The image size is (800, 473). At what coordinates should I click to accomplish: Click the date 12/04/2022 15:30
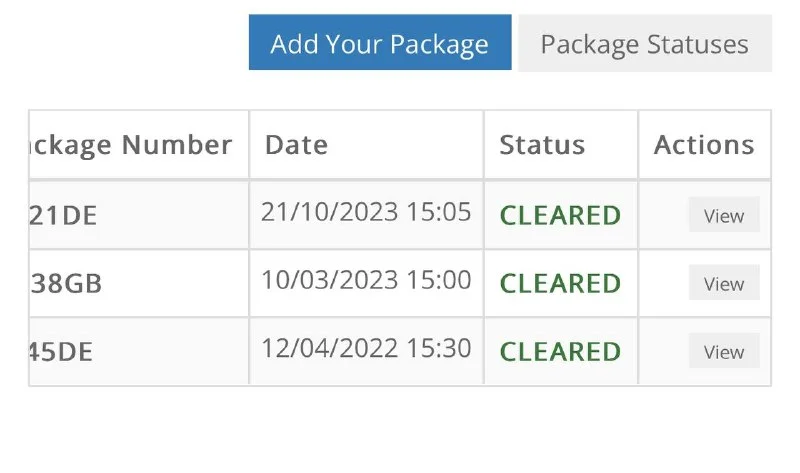click(x=365, y=348)
